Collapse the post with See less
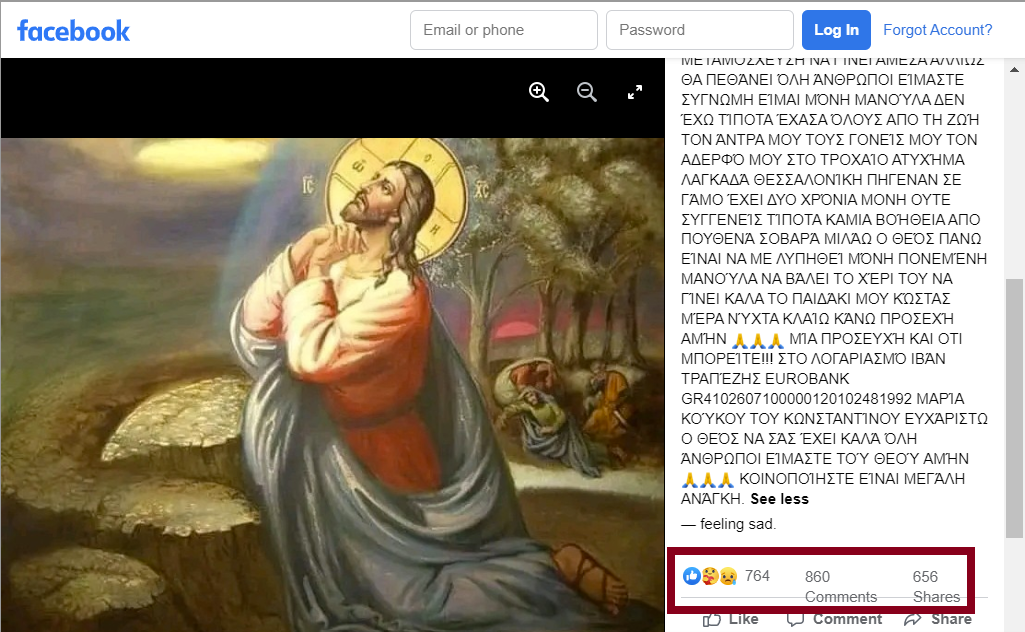This screenshot has width=1025, height=632. coord(779,499)
